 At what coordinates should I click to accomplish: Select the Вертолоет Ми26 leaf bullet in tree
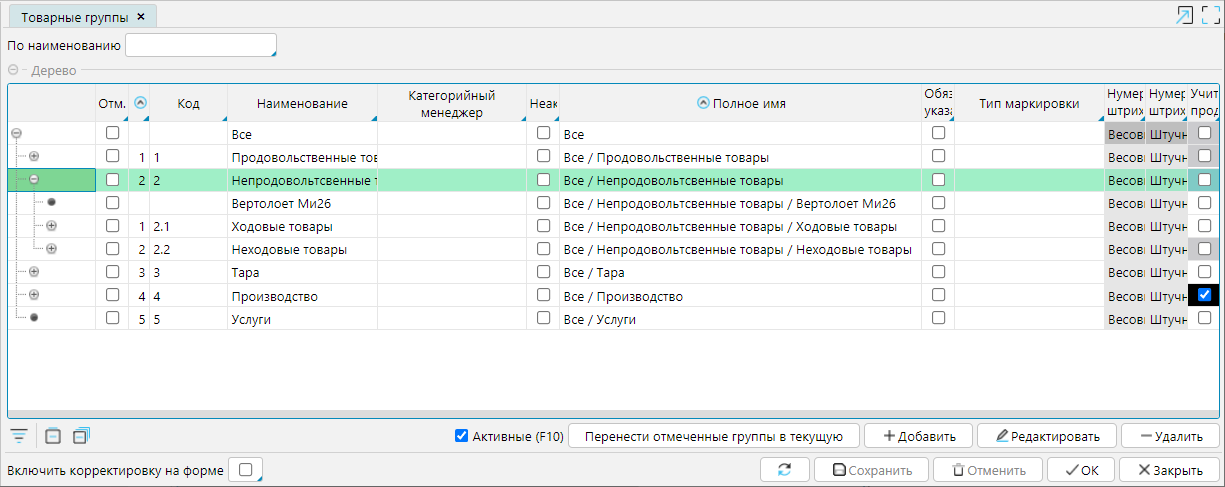coord(51,203)
